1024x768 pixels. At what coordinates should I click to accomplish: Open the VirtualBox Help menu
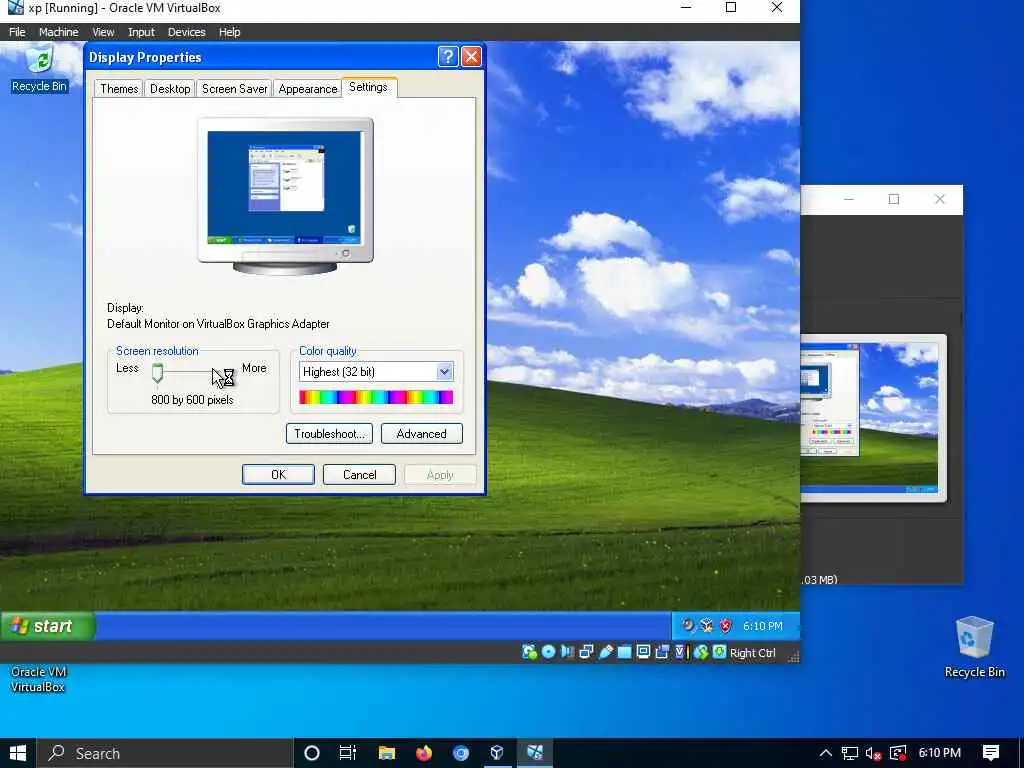(229, 32)
